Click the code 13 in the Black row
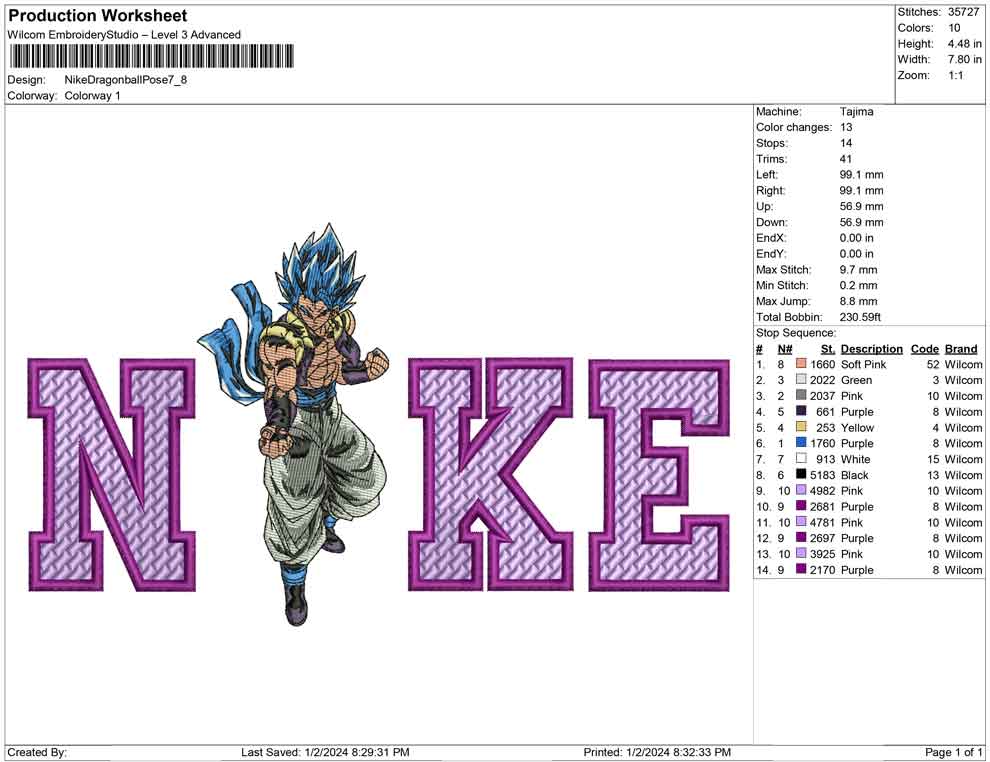Viewport: 990px width, 762px height. click(933, 475)
